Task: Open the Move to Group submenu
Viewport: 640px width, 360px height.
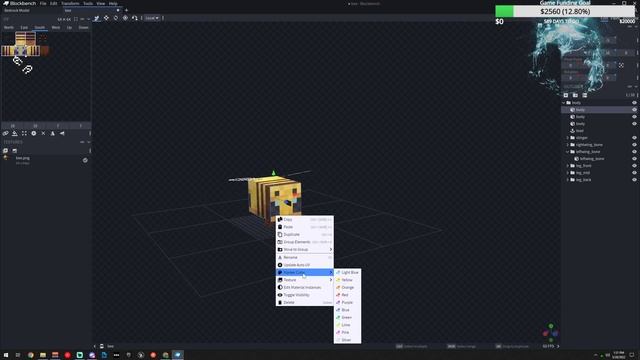Action: tap(304, 249)
